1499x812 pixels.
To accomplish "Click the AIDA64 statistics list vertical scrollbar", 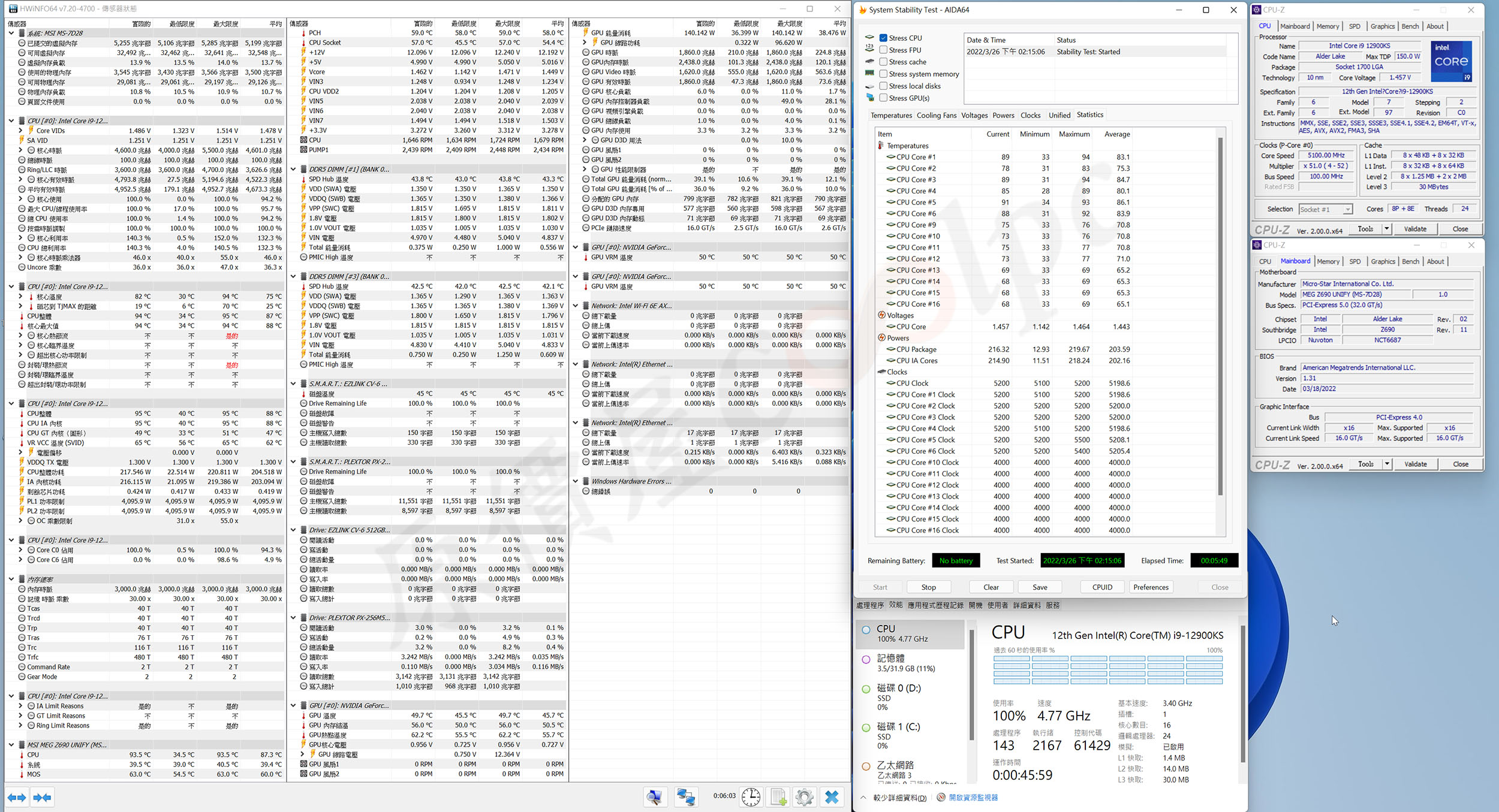I will coord(1220,316).
